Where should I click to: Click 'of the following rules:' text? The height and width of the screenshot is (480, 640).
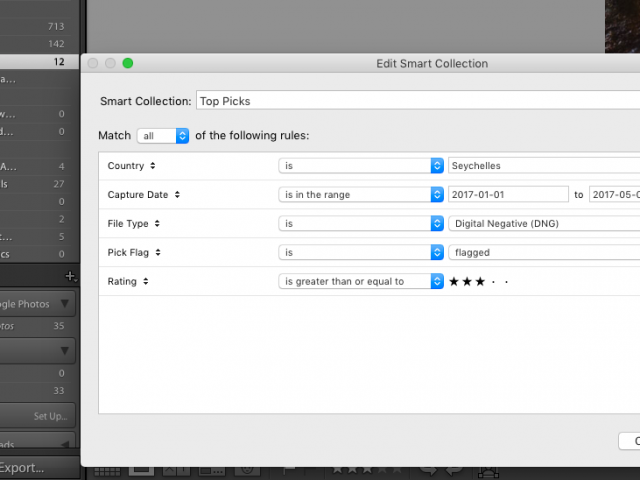pos(252,136)
